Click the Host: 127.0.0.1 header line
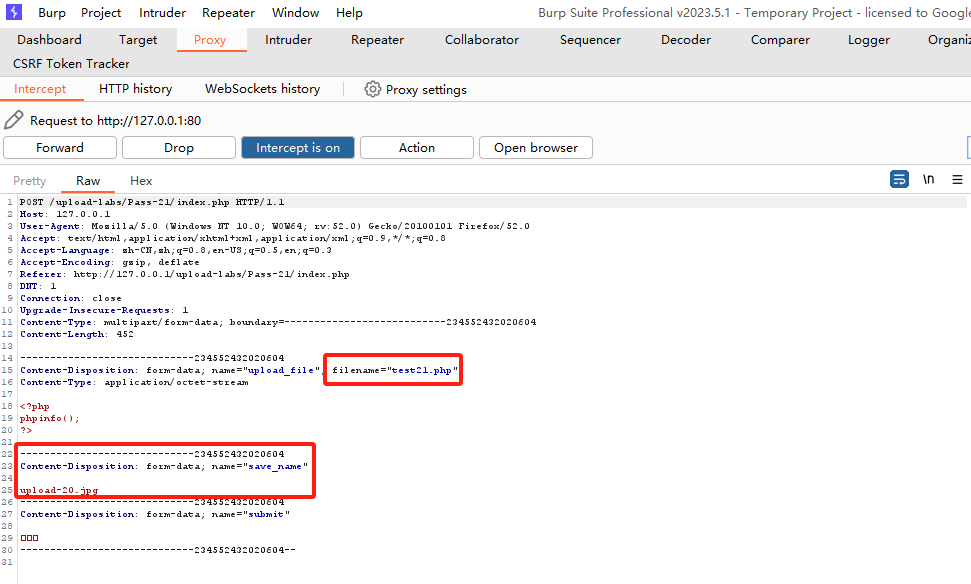This screenshot has height=584, width=971. pyautogui.click(x=65, y=214)
